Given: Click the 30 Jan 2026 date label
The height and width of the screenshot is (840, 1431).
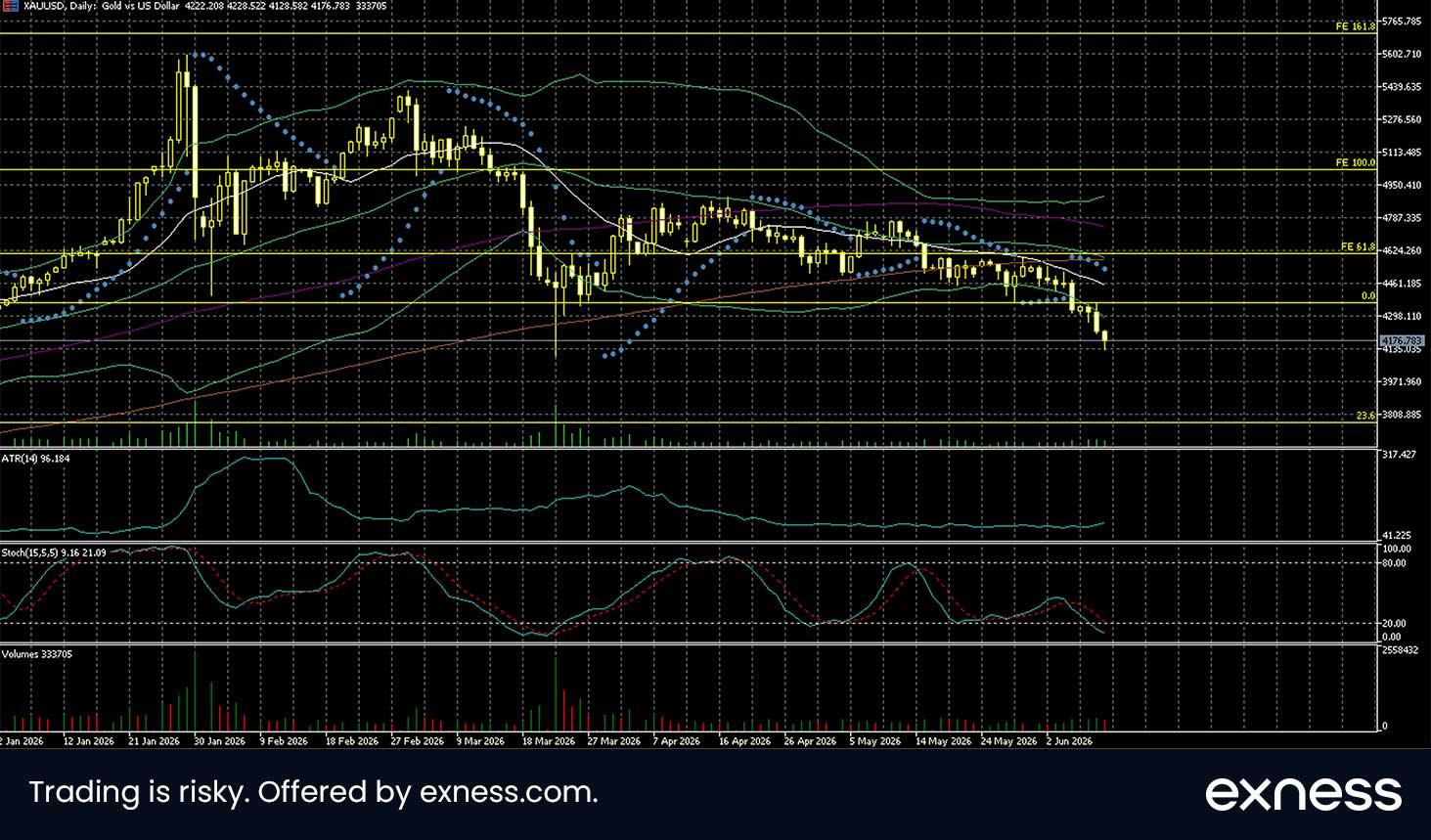Looking at the screenshot, I should pyautogui.click(x=219, y=741).
